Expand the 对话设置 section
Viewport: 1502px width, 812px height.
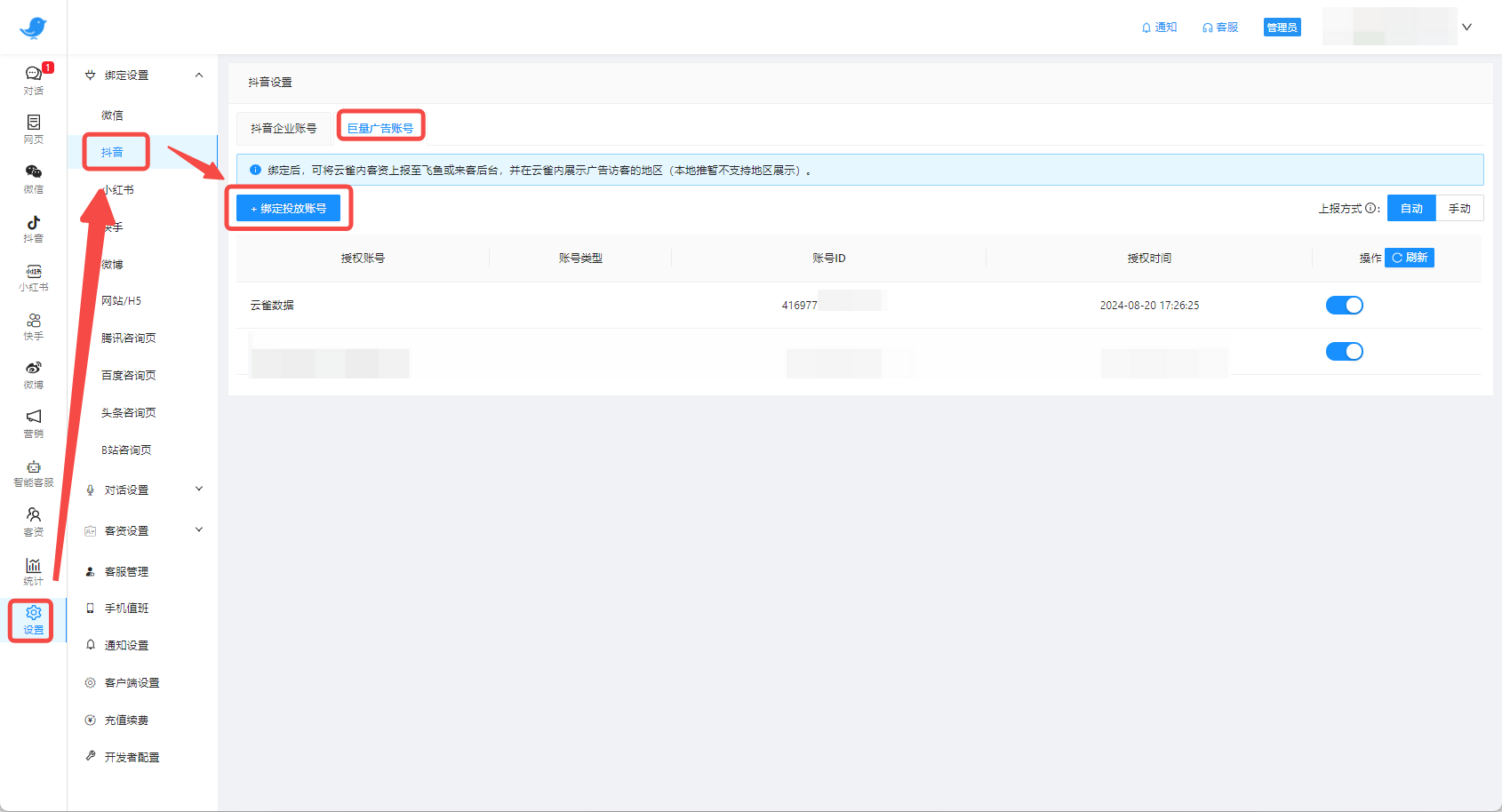[199, 490]
